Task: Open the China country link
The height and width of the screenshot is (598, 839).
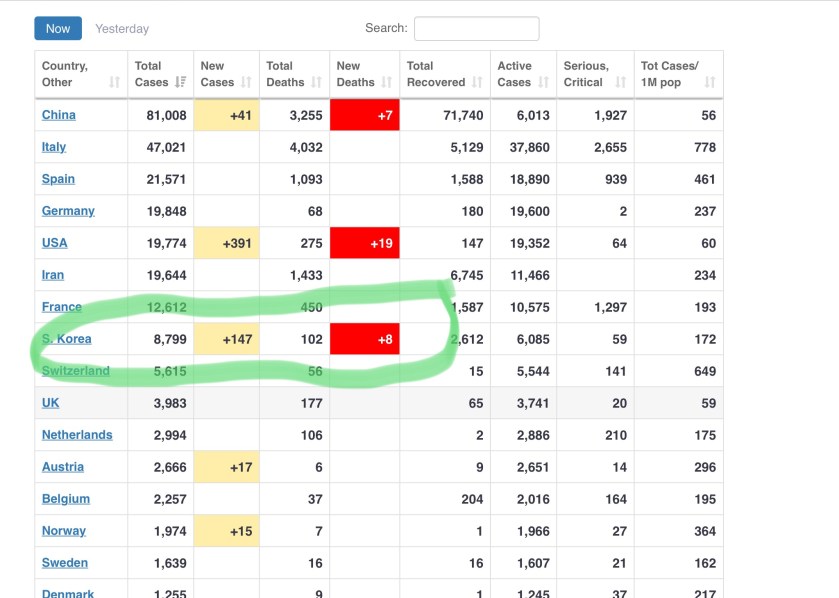Action: click(x=59, y=115)
